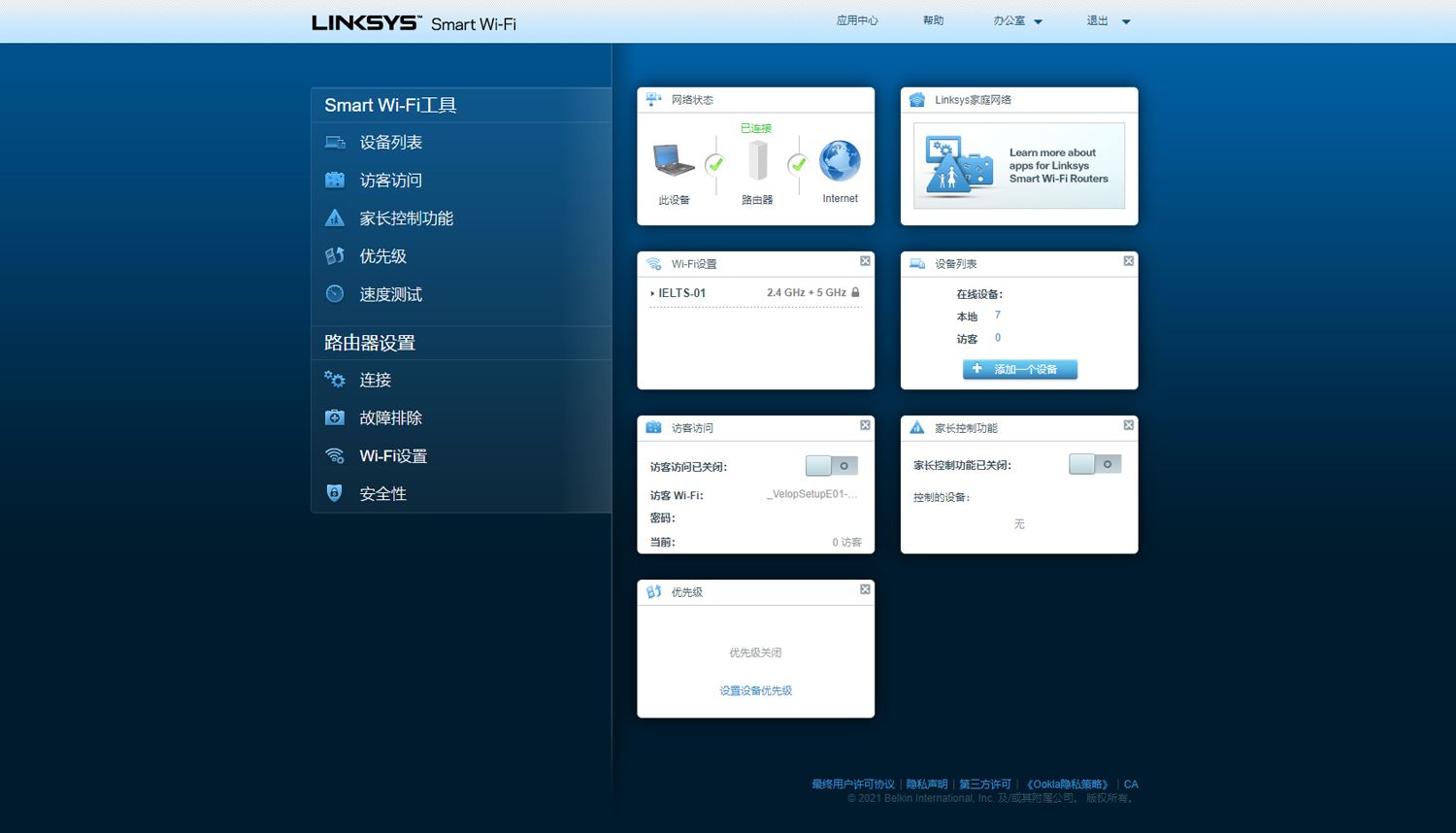Click the 设置设备优先级 link
1456x833 pixels.
[756, 690]
